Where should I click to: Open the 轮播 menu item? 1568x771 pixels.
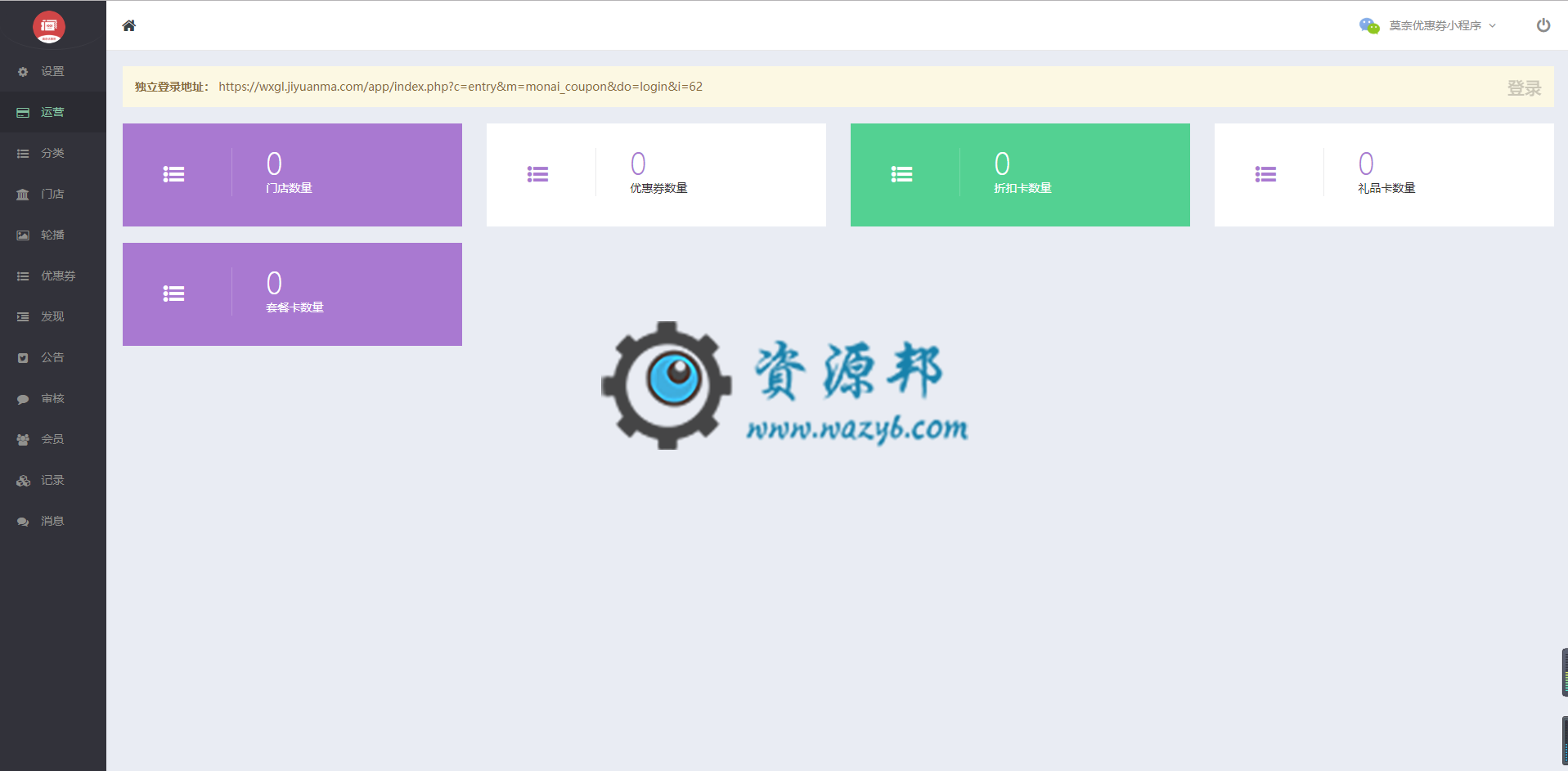click(53, 235)
